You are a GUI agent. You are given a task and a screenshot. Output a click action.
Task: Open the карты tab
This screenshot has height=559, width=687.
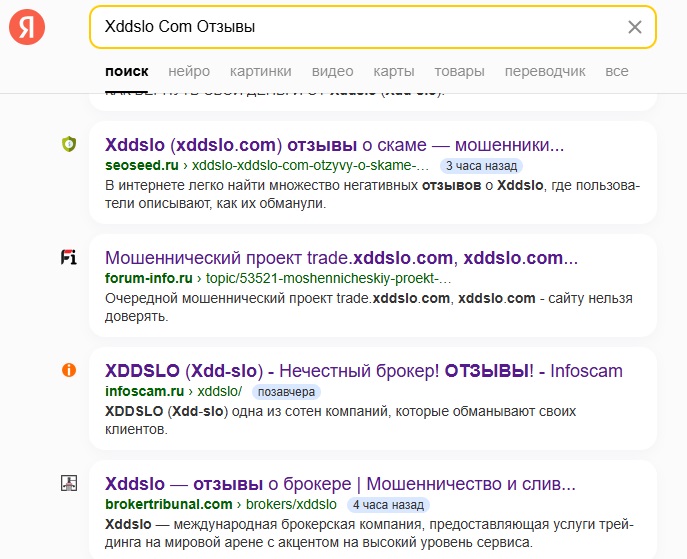coord(394,71)
